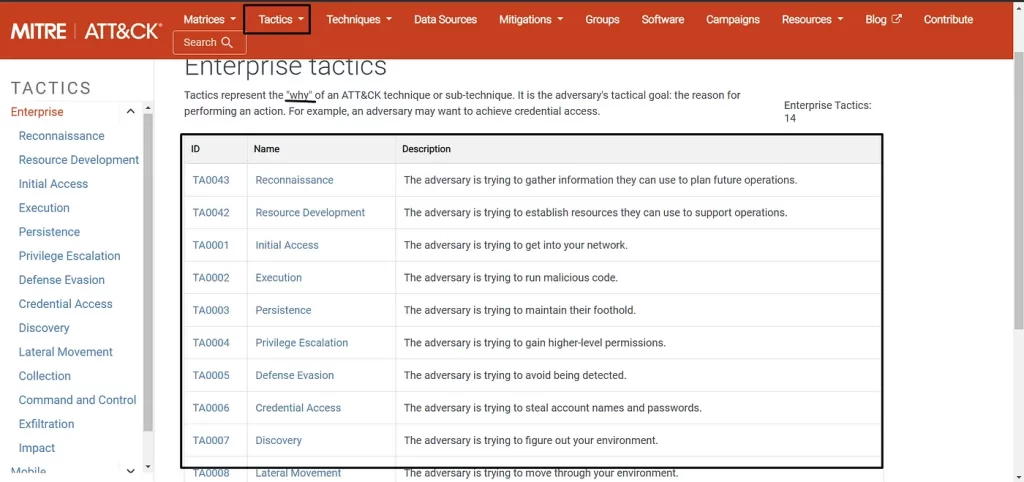Click sidebar scrollbar down arrow
This screenshot has width=1024, height=482.
click(148, 466)
